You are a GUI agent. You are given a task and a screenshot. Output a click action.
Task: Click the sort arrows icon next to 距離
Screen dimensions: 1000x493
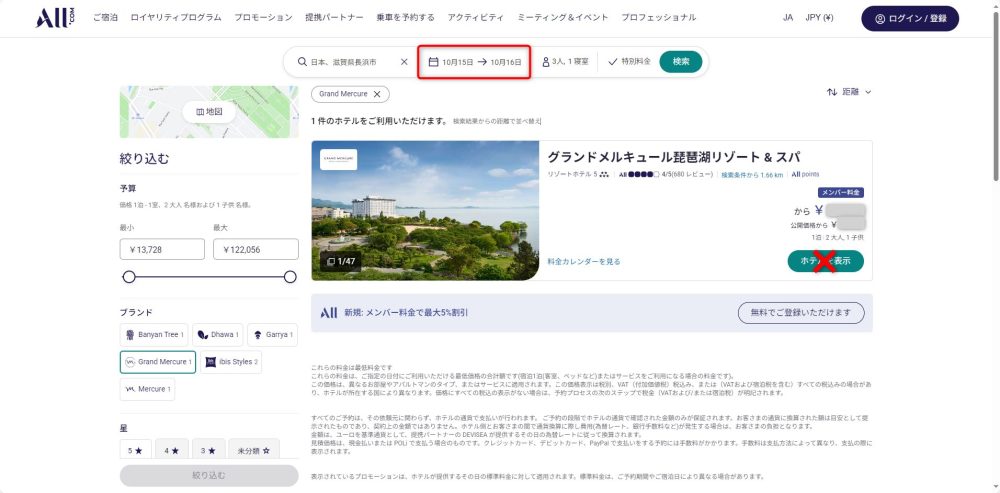click(x=832, y=92)
